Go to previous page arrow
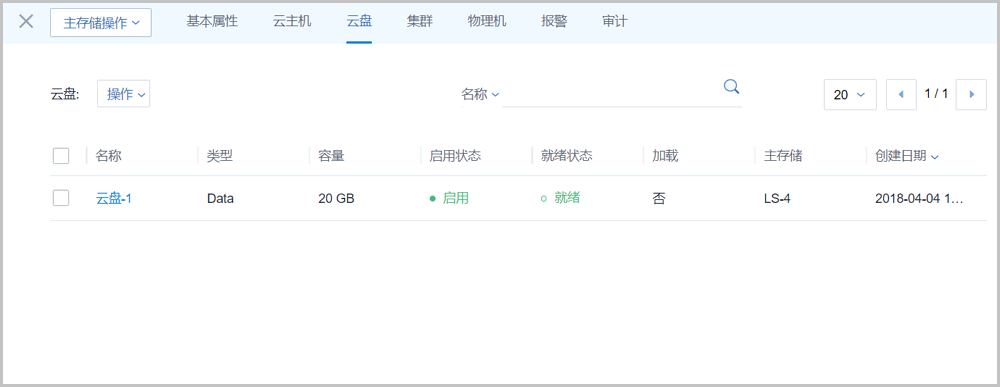Image resolution: width=1000 pixels, height=387 pixels. [x=901, y=94]
